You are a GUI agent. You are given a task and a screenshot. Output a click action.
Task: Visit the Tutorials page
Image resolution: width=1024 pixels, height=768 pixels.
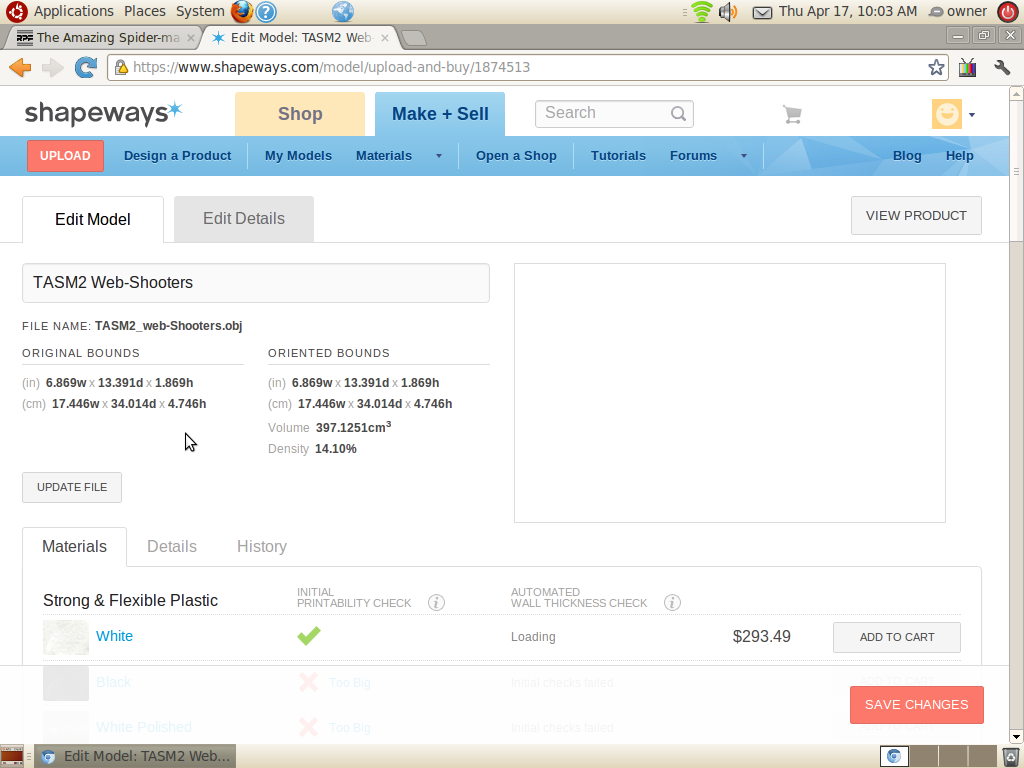(x=618, y=156)
